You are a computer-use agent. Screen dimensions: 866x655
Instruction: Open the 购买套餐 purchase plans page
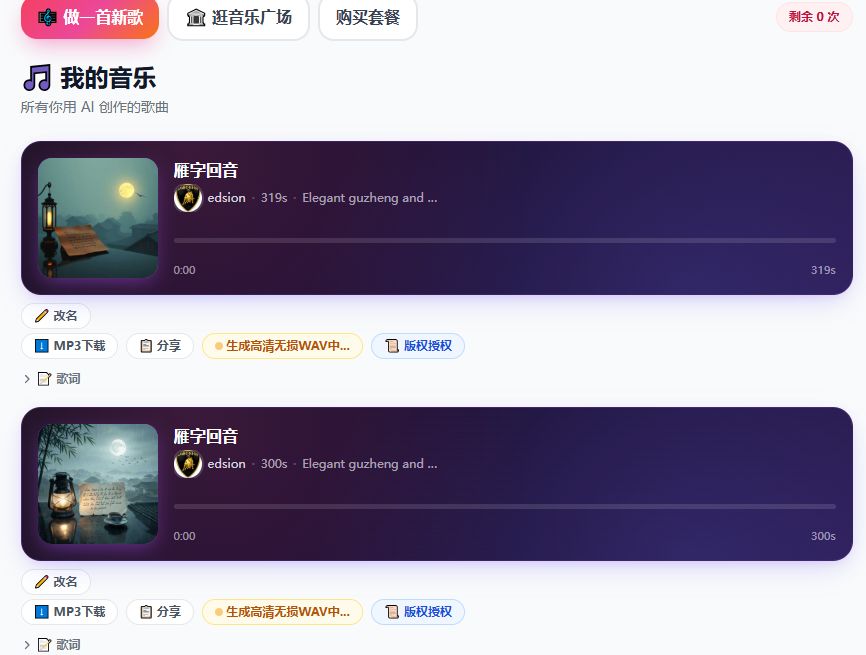tap(367, 18)
